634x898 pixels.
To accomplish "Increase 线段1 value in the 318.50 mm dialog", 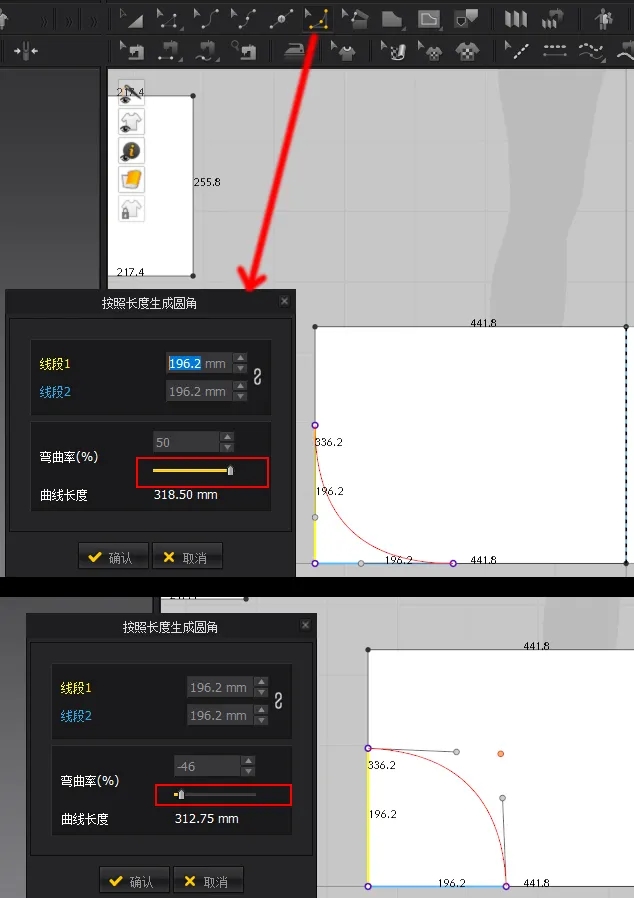I will click(x=241, y=359).
